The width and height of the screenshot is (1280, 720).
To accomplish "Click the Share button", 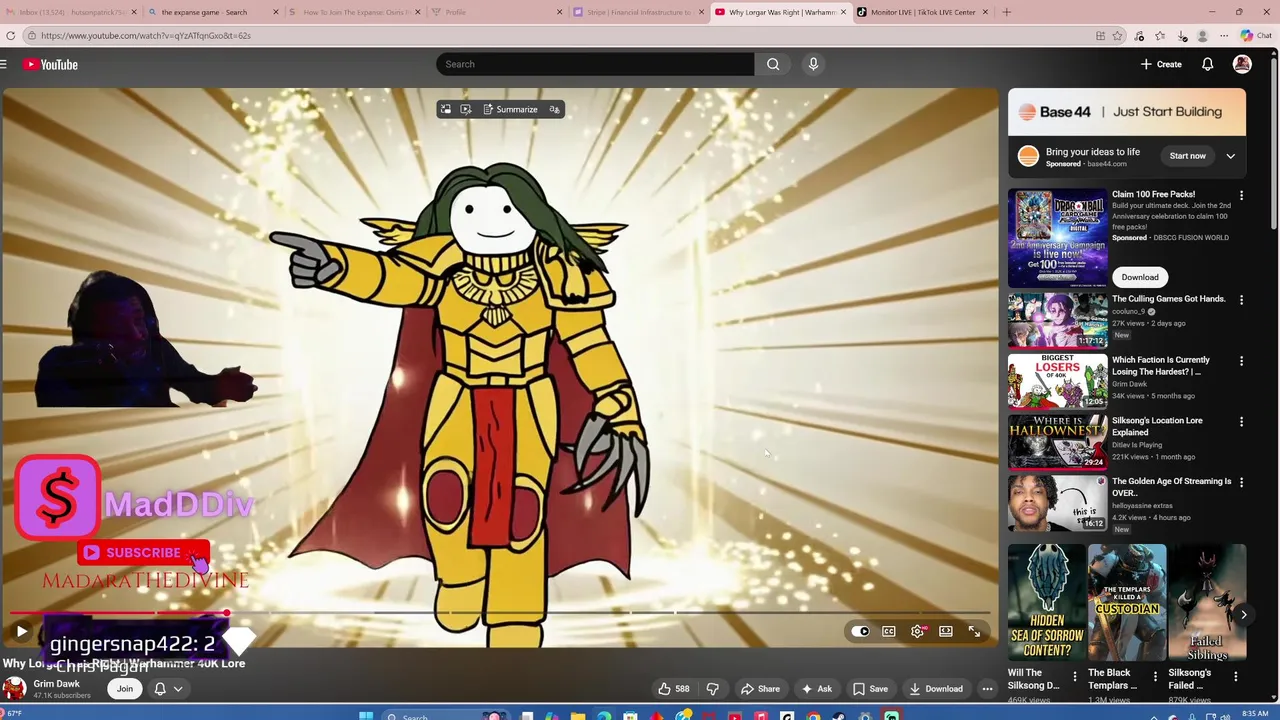I will [x=759, y=688].
